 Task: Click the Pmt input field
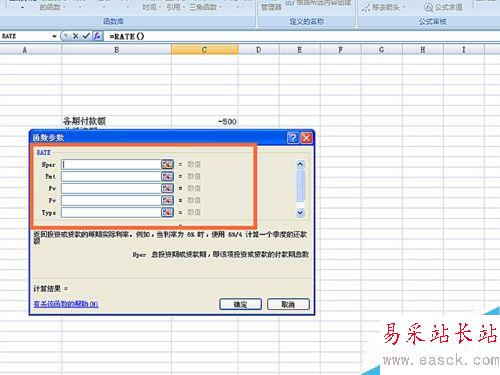tap(111, 176)
